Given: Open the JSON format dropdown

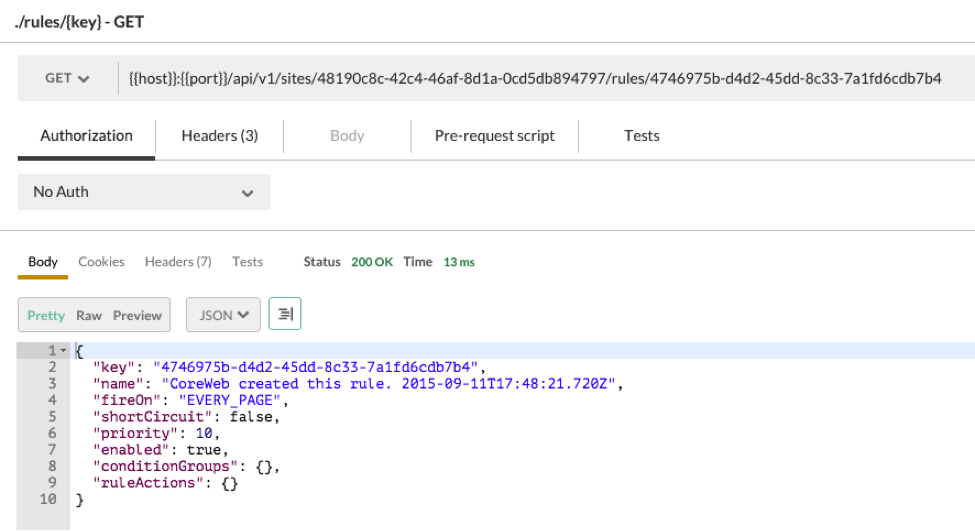Looking at the screenshot, I should click(223, 315).
